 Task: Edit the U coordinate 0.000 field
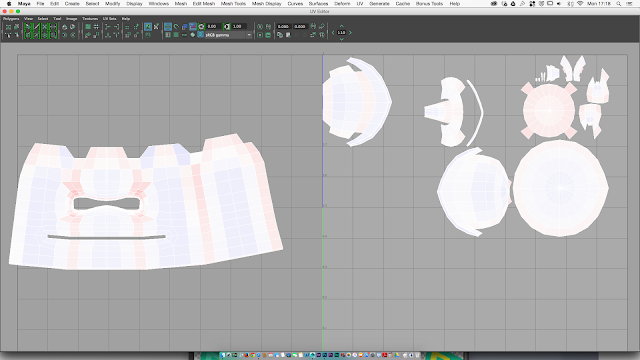pos(284,26)
